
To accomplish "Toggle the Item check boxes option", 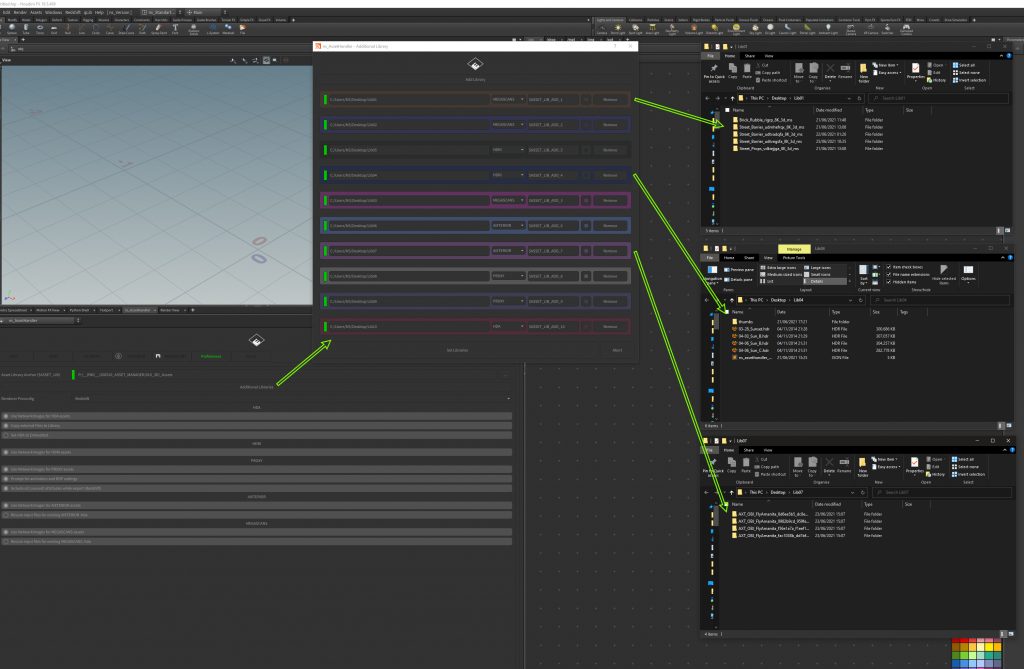I will [889, 266].
